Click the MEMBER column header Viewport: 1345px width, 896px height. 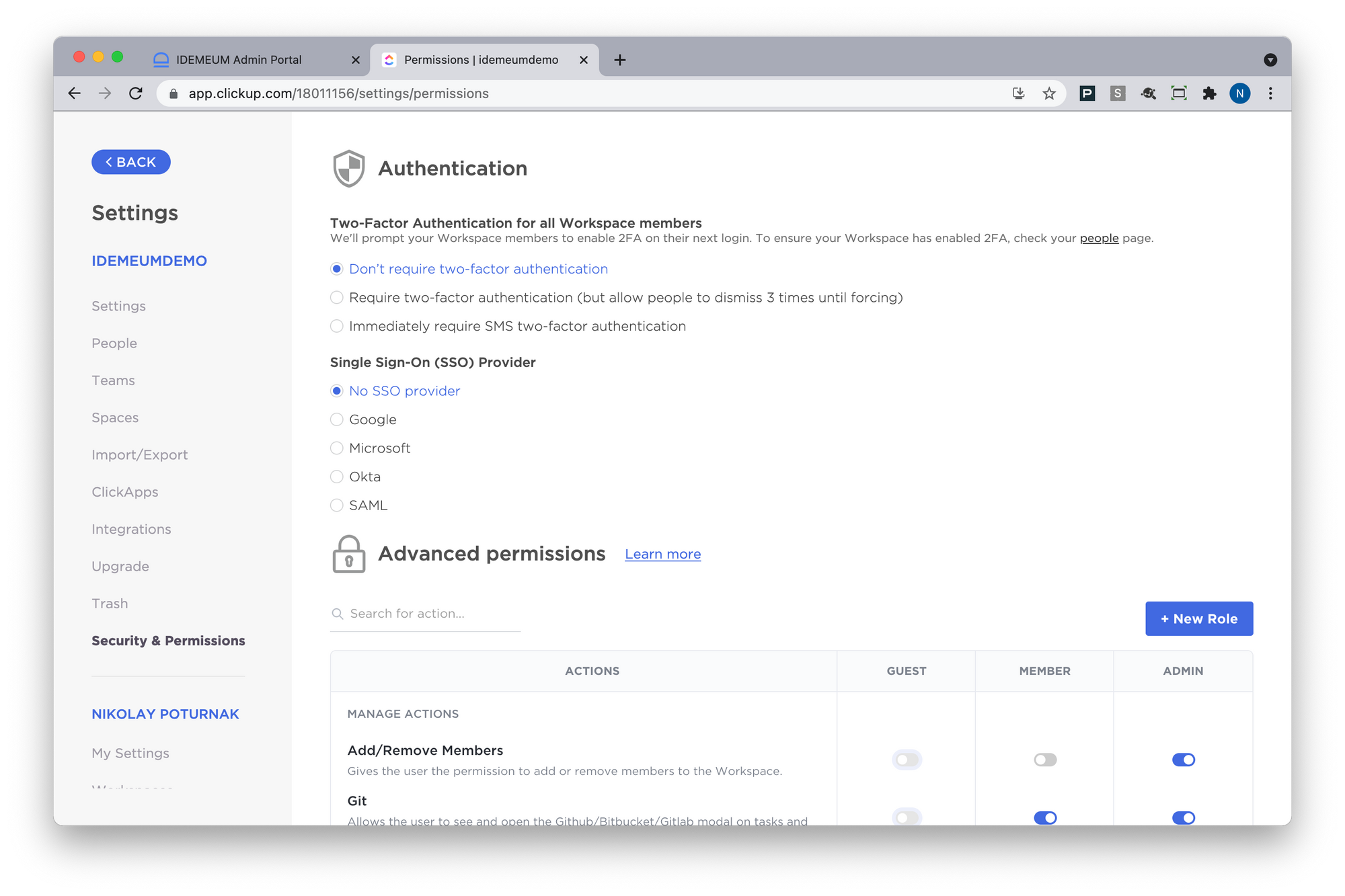1045,671
